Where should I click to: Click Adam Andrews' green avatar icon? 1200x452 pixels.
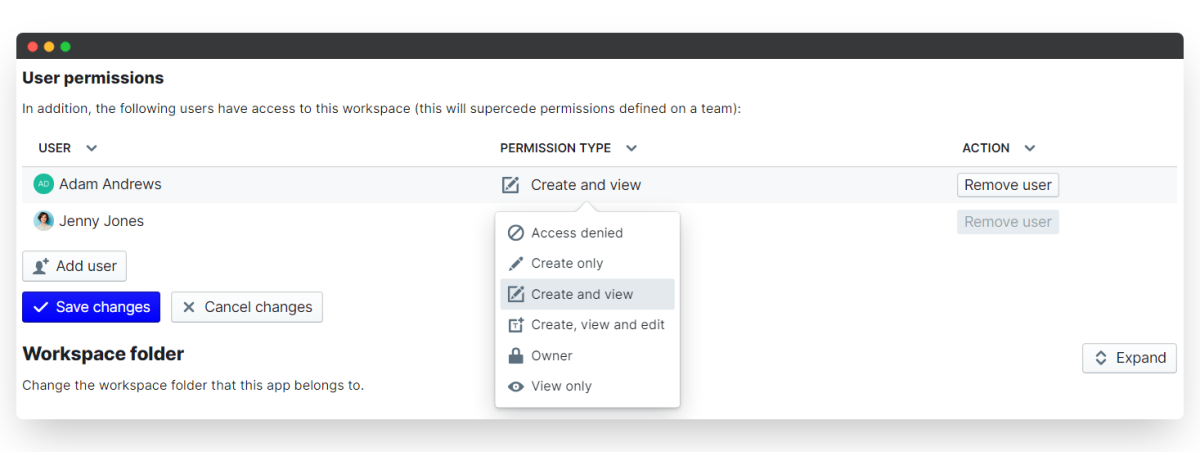(x=43, y=185)
